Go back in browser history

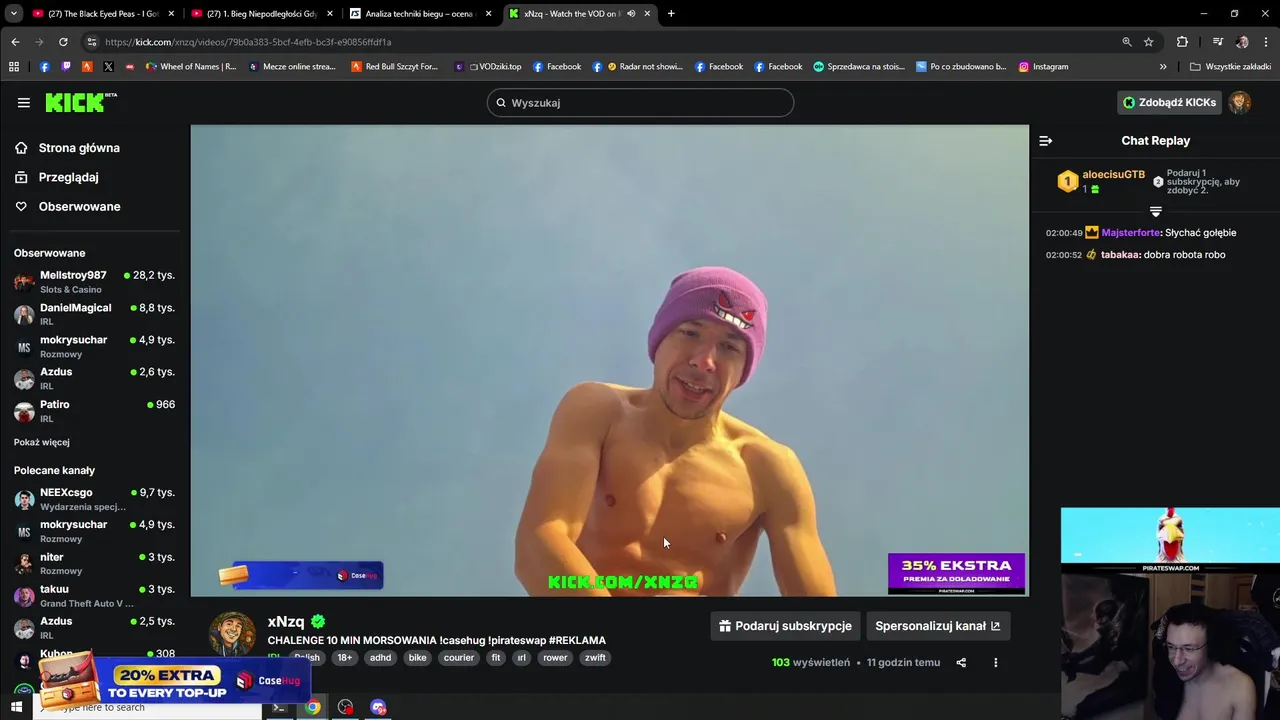click(x=15, y=42)
